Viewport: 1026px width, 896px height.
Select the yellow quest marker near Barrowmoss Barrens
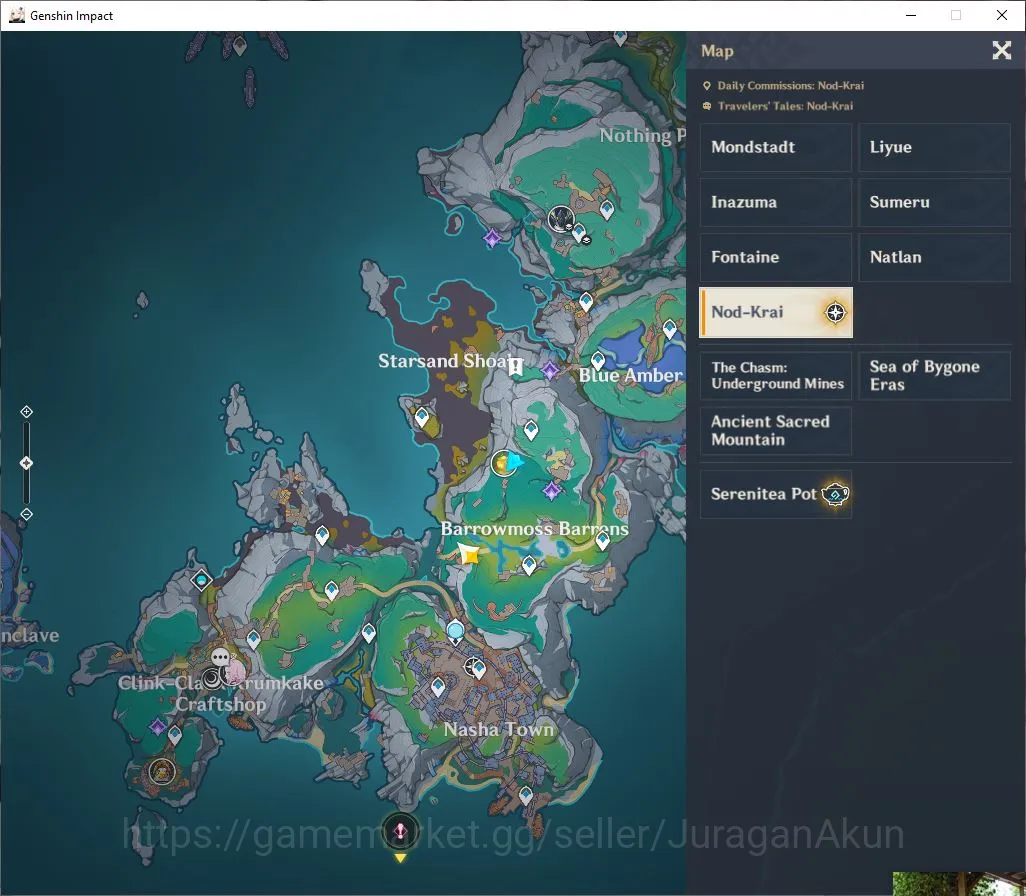point(469,555)
